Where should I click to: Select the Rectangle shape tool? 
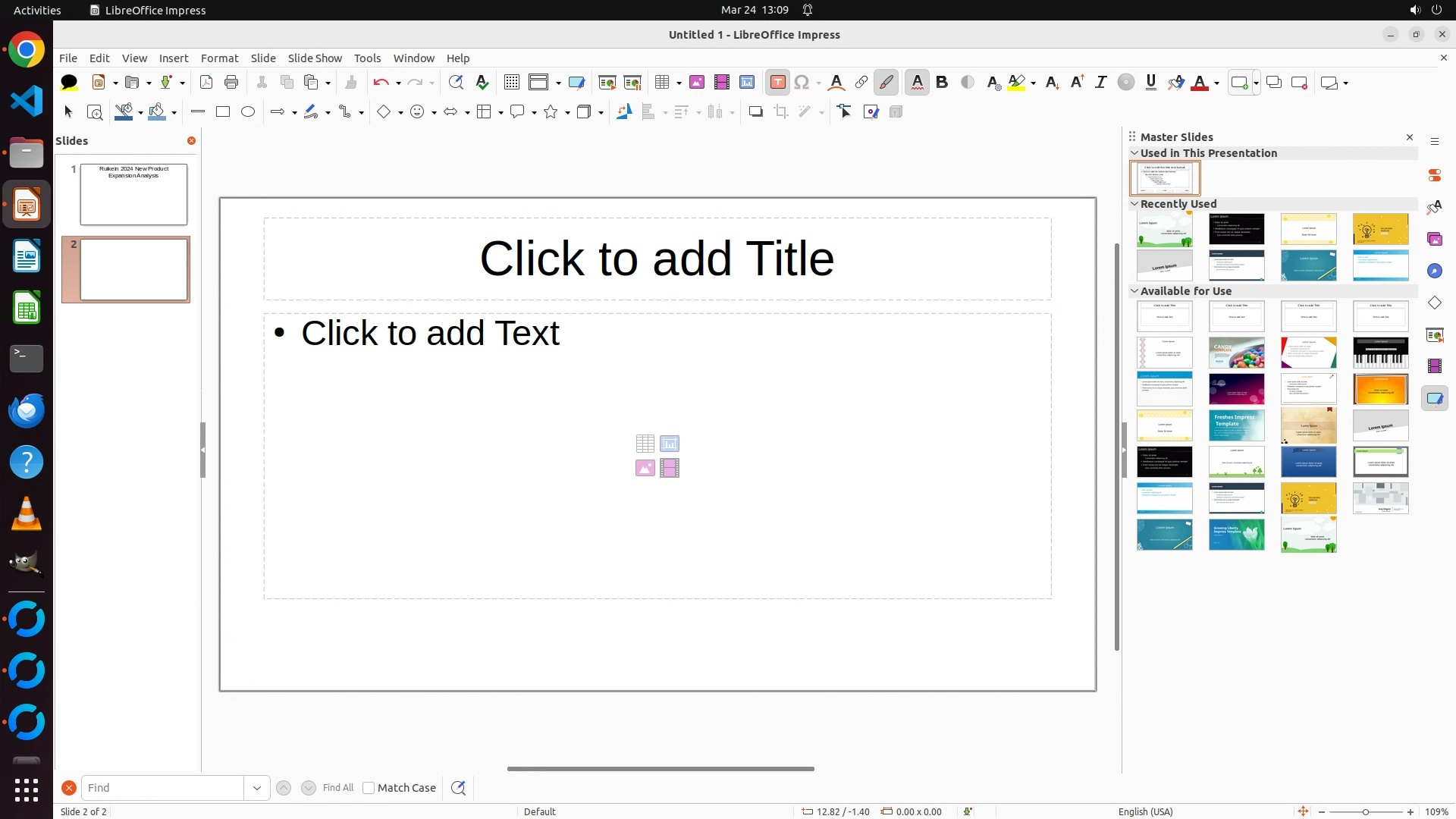(x=223, y=112)
